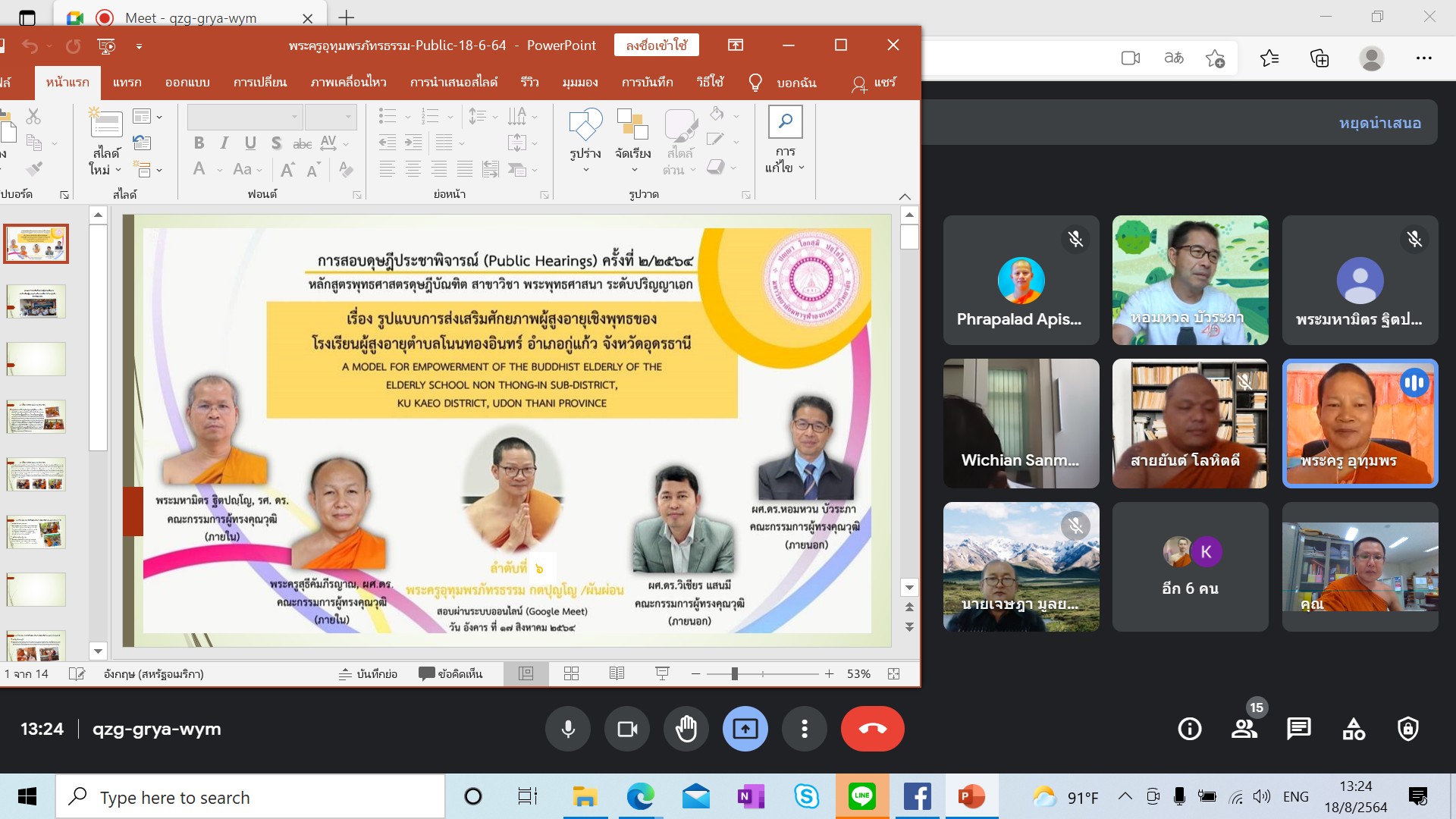The height and width of the screenshot is (819, 1456).
Task: Select slide 2 thumbnail
Action: [x=36, y=301]
